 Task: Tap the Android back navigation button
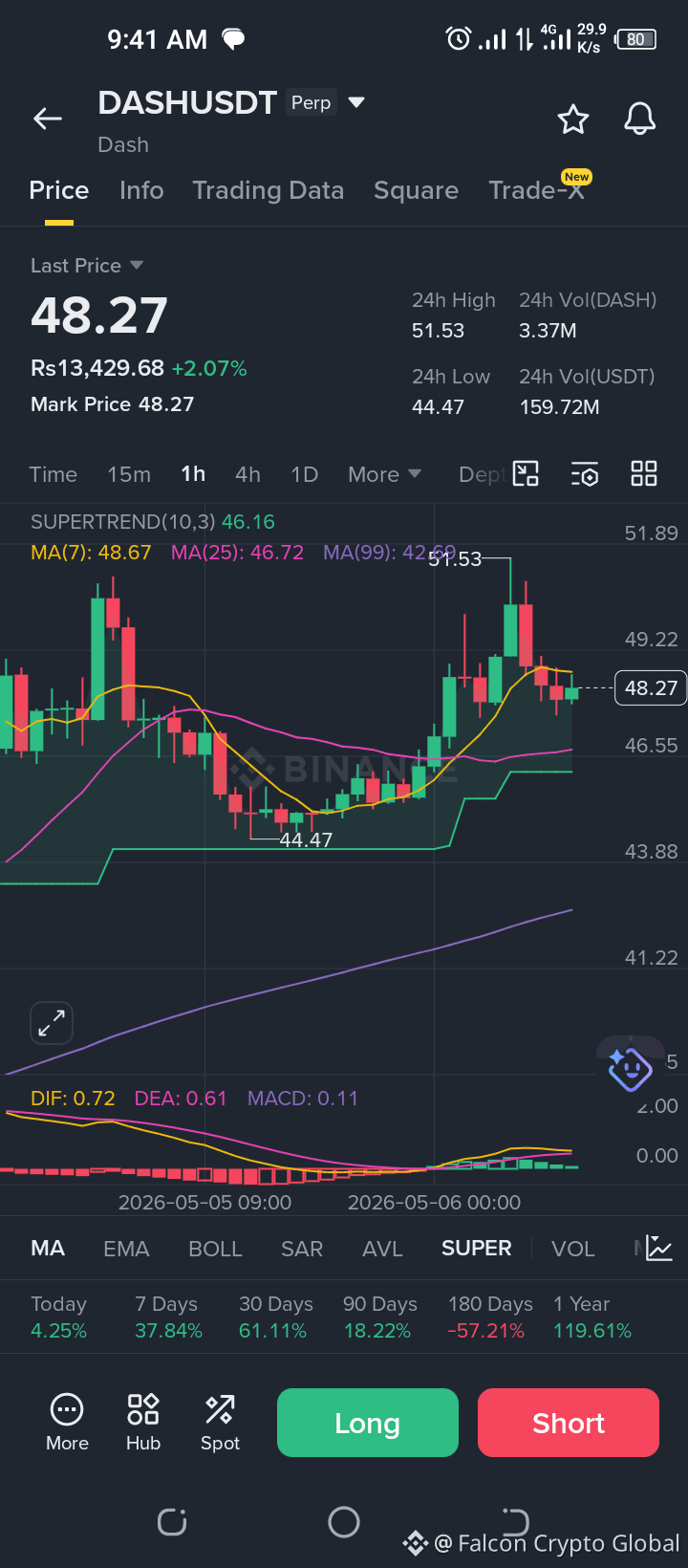515,1521
